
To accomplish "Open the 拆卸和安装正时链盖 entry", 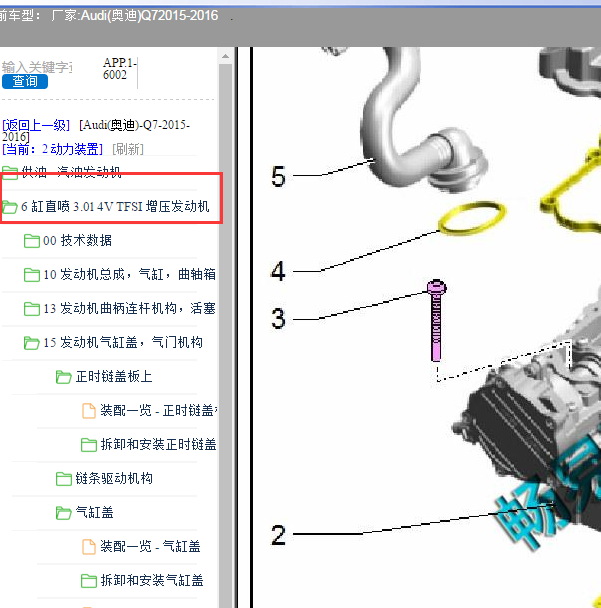I will (158, 444).
